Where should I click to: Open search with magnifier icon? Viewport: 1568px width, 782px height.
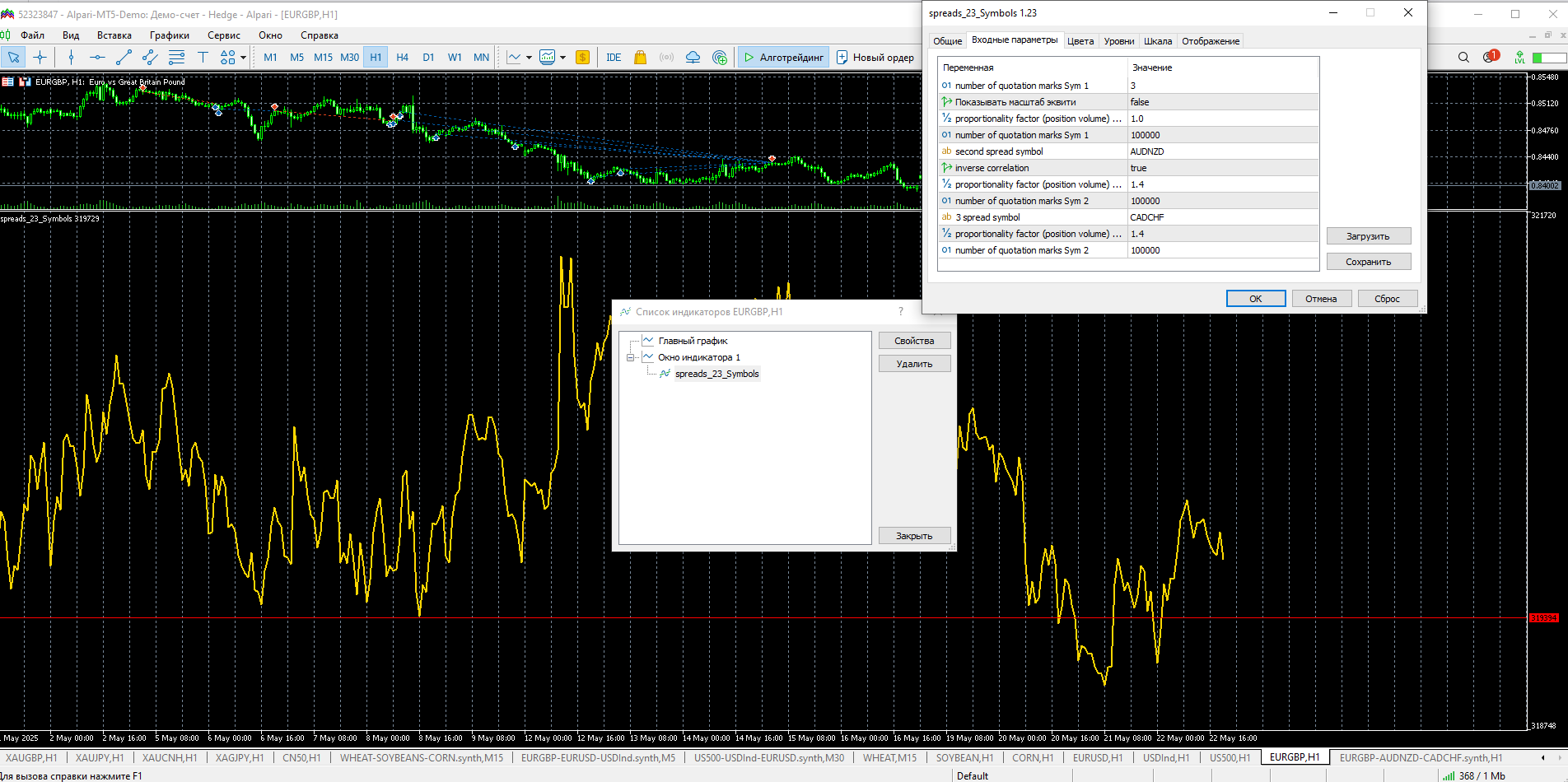click(x=1463, y=57)
